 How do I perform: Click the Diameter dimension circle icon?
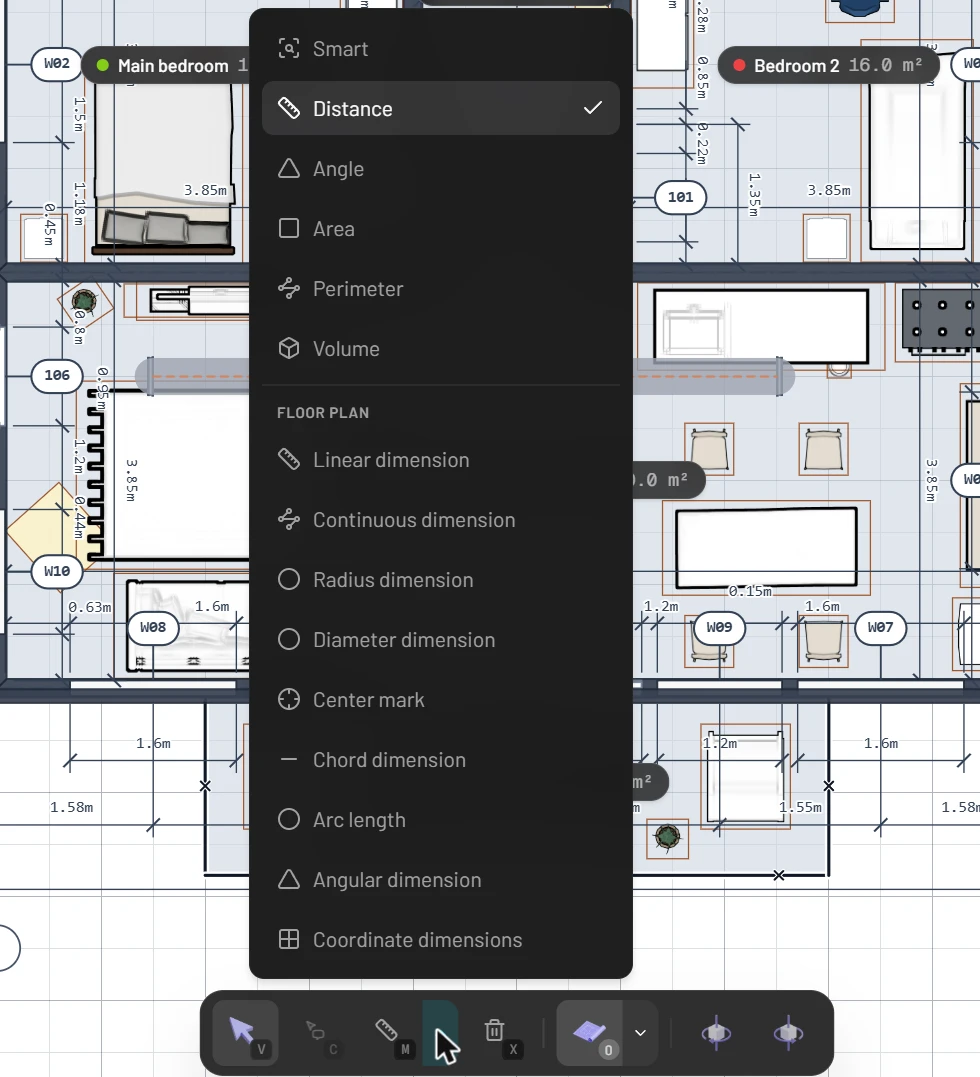(289, 639)
